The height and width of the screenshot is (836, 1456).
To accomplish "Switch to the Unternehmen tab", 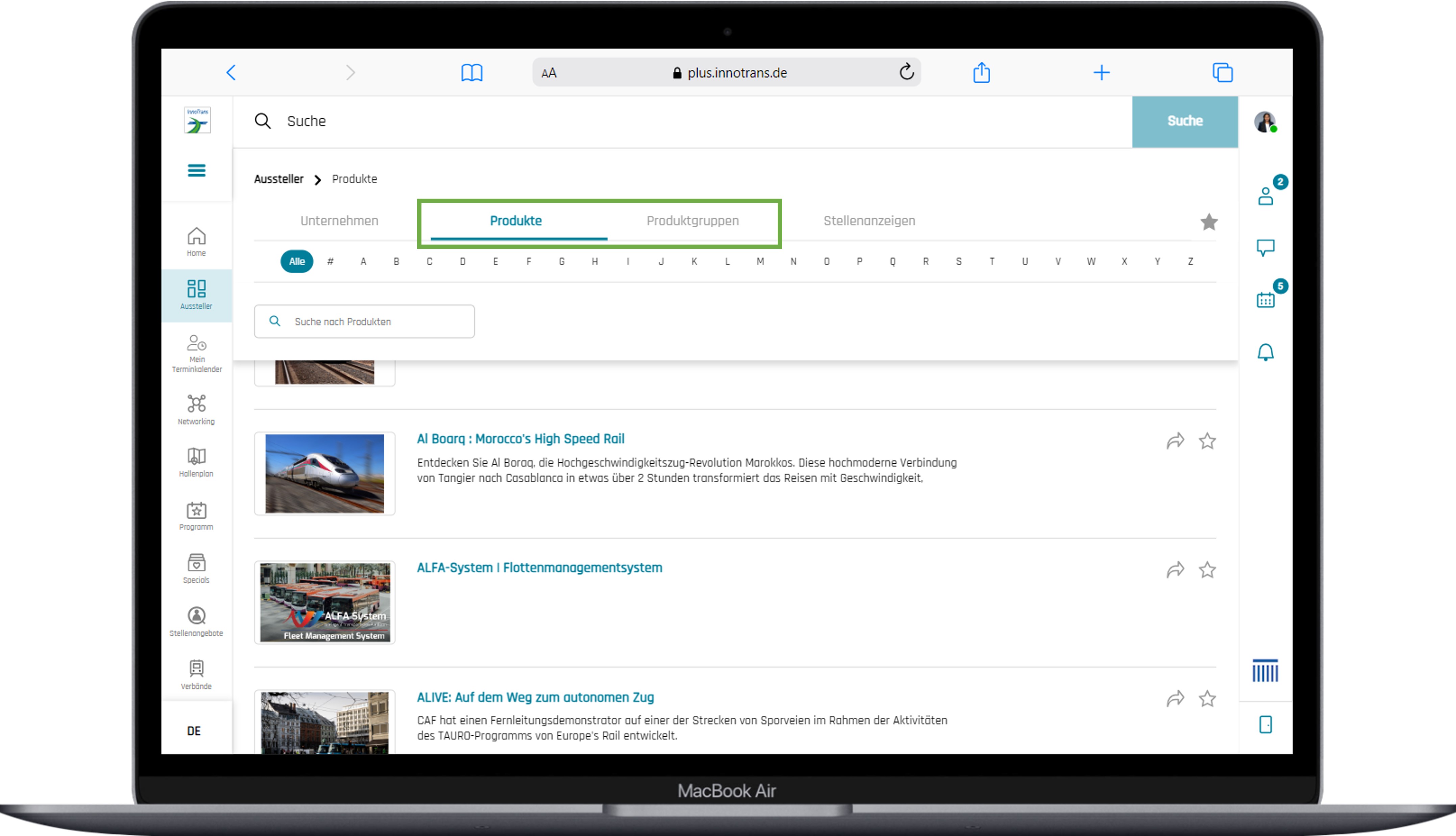I will pos(339,221).
